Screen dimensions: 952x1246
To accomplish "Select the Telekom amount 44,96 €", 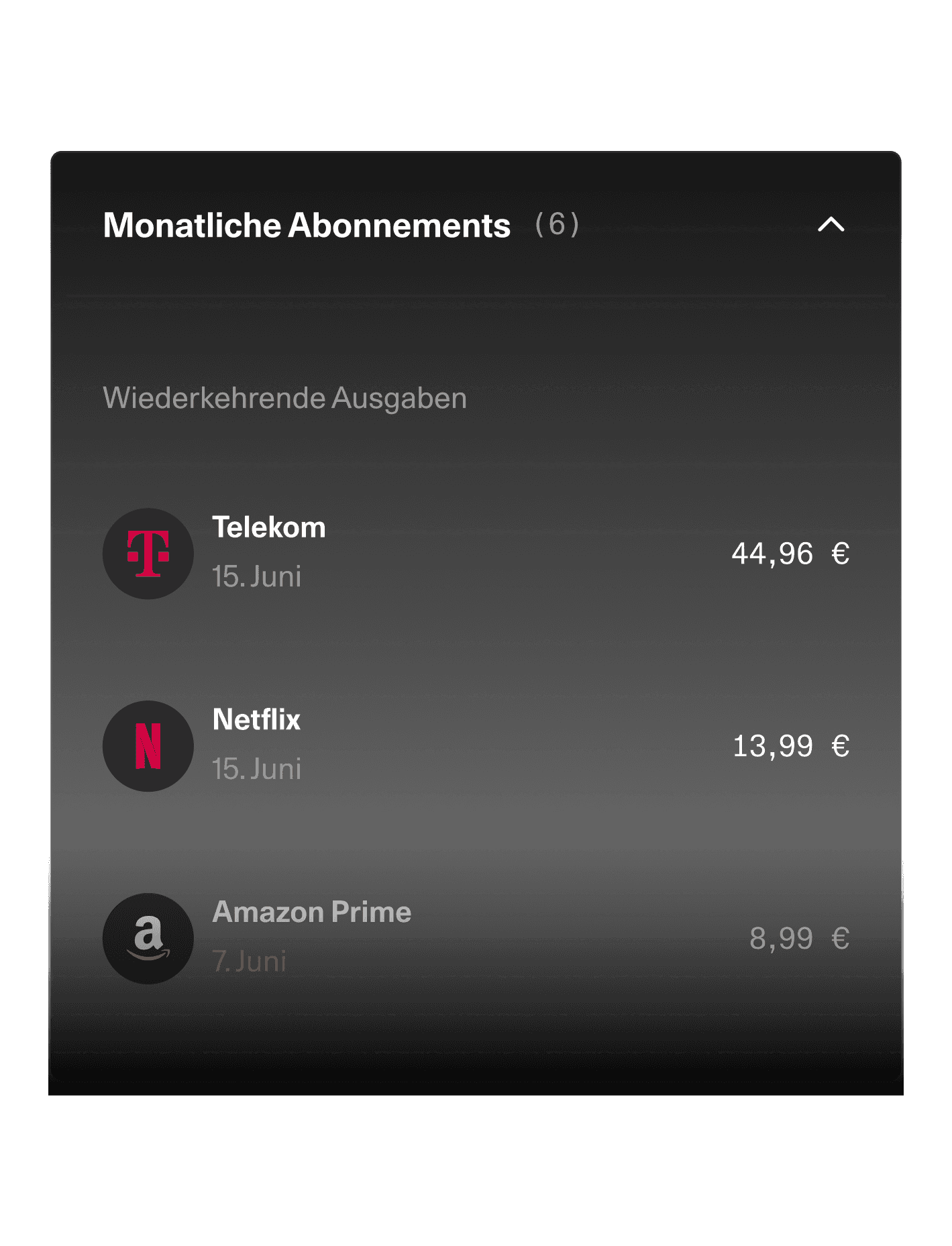I will click(x=790, y=554).
